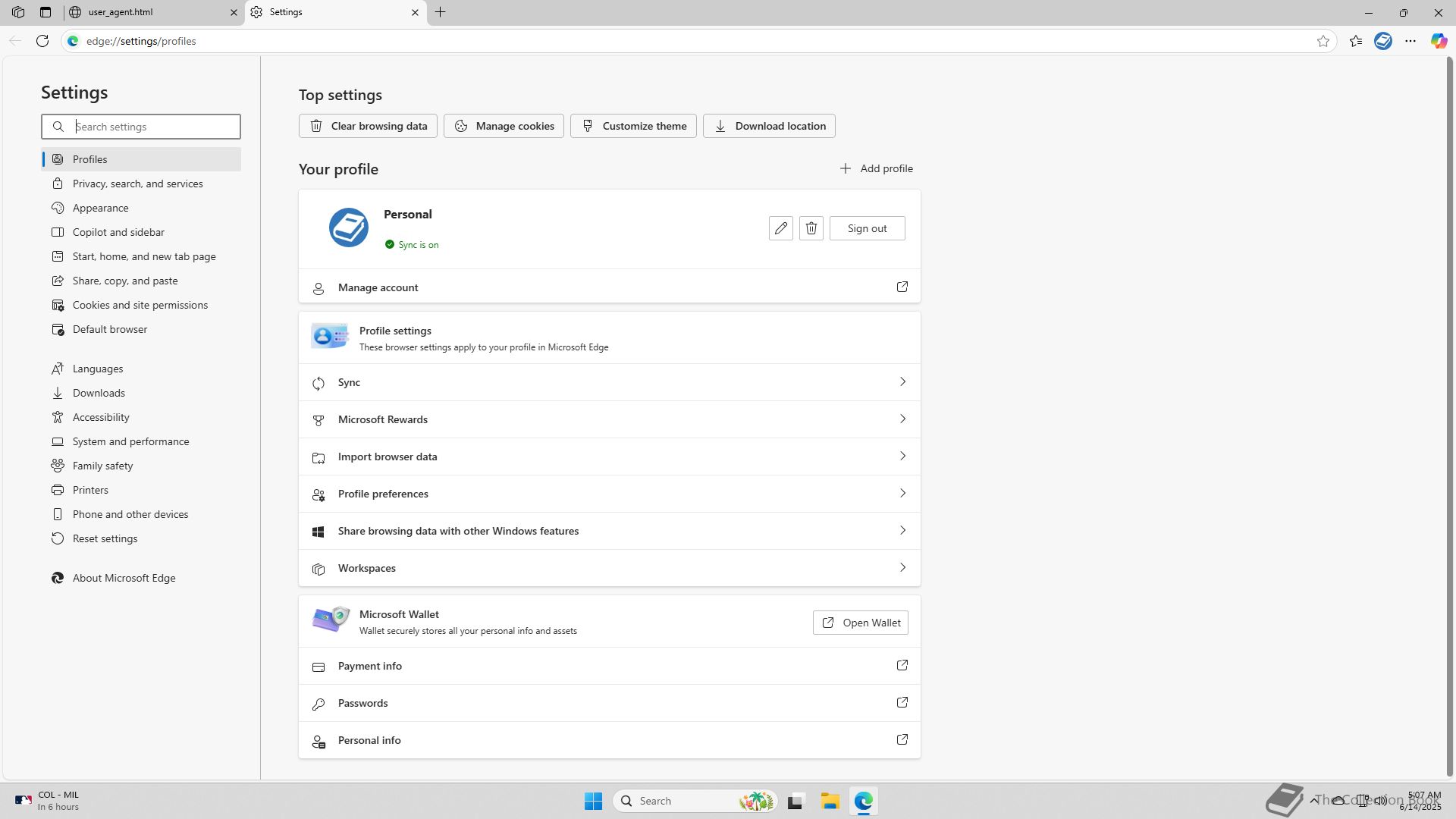Viewport: 1456px width, 819px height.
Task: Click the delete profile trash icon
Action: click(x=811, y=228)
